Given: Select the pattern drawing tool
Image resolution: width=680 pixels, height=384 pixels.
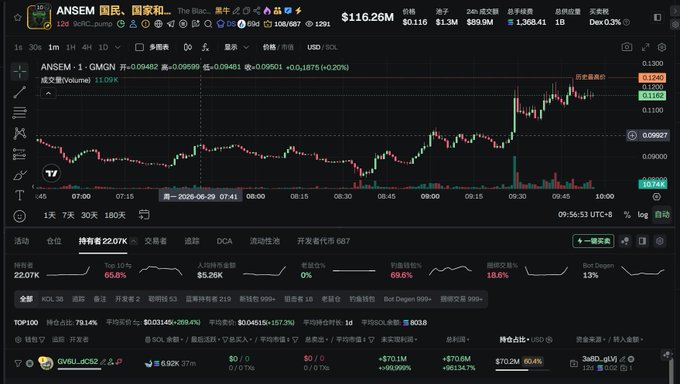Looking at the screenshot, I should [20, 133].
